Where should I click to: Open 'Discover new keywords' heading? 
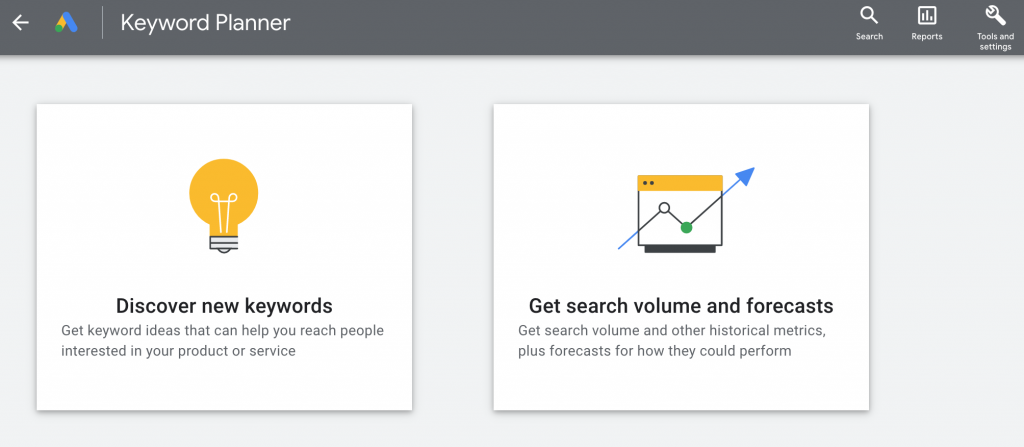click(x=224, y=306)
